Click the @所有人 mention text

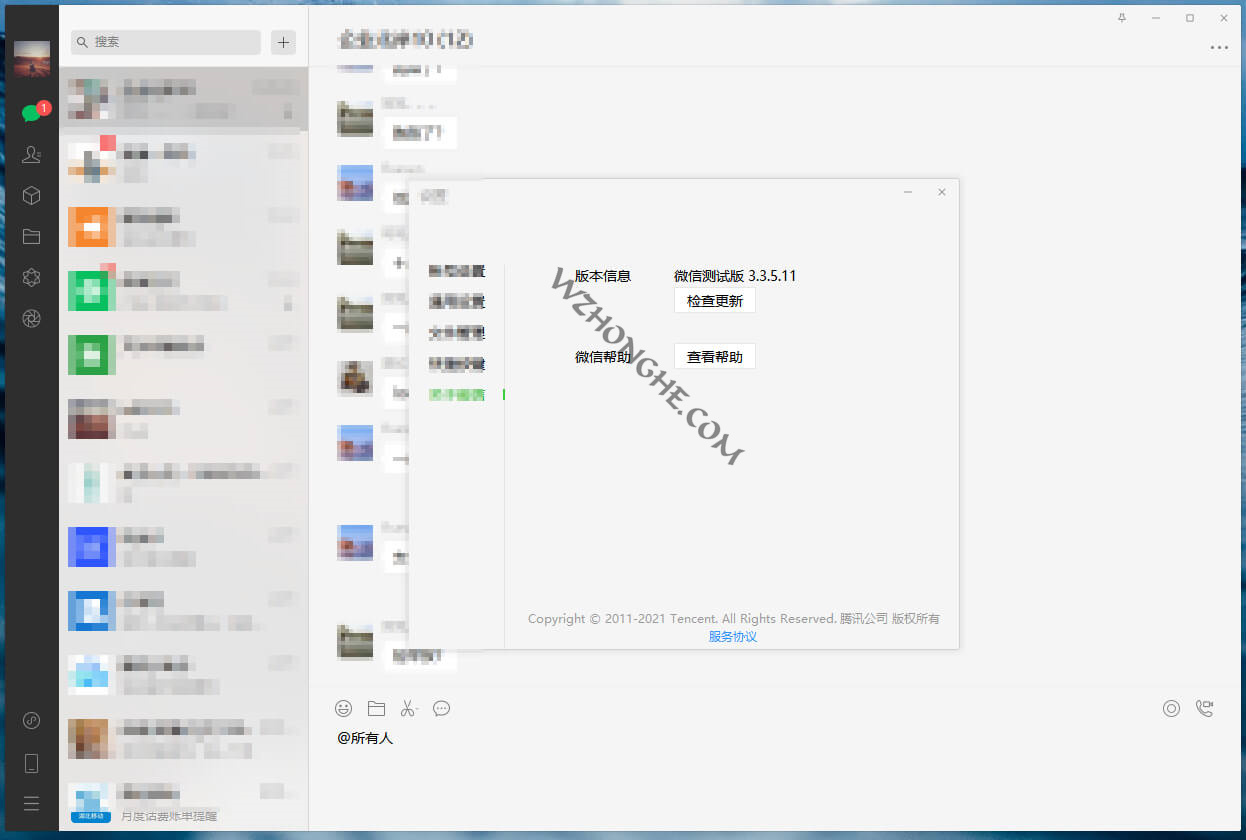(367, 738)
